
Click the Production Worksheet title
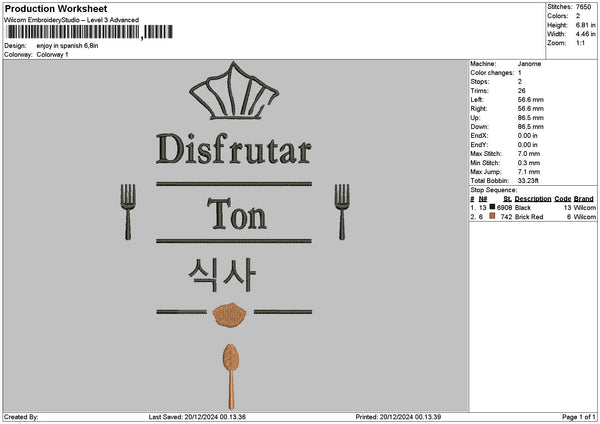(x=56, y=8)
